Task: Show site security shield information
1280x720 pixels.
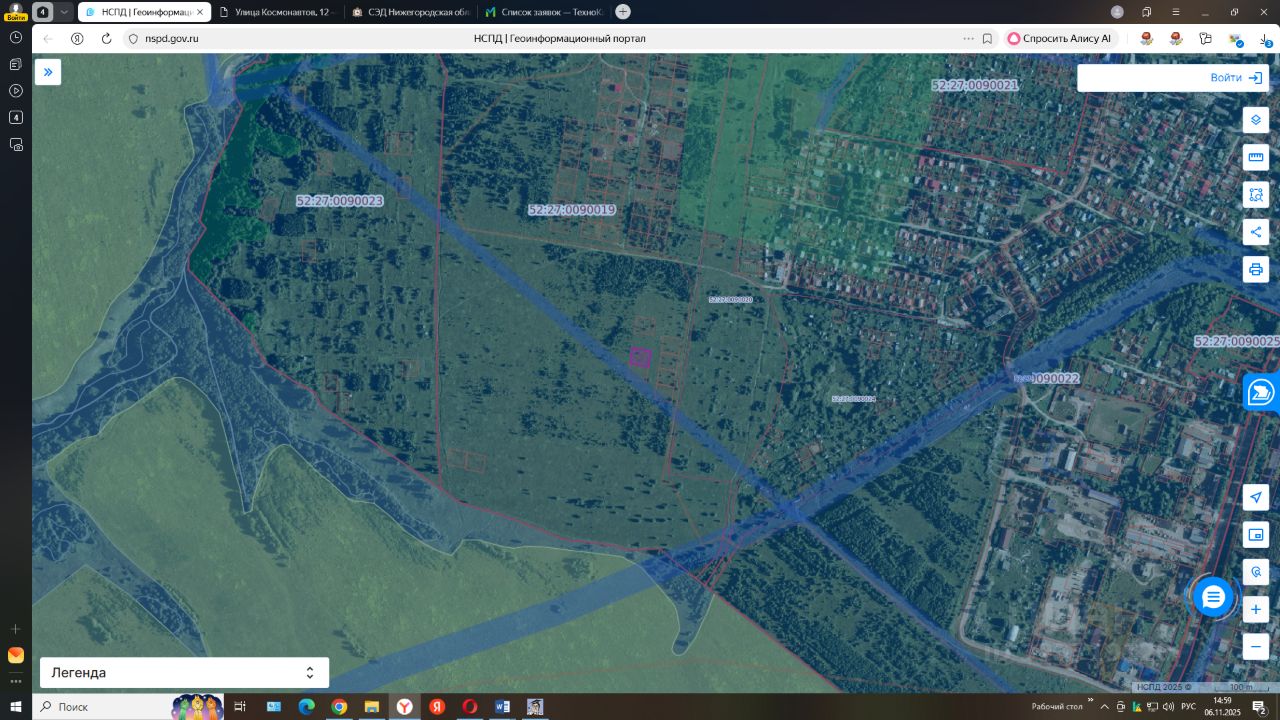Action: click(133, 38)
